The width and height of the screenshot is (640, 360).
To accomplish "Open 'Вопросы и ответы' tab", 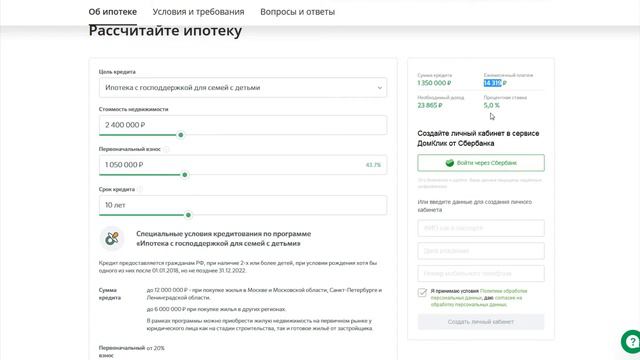I will pos(298,12).
